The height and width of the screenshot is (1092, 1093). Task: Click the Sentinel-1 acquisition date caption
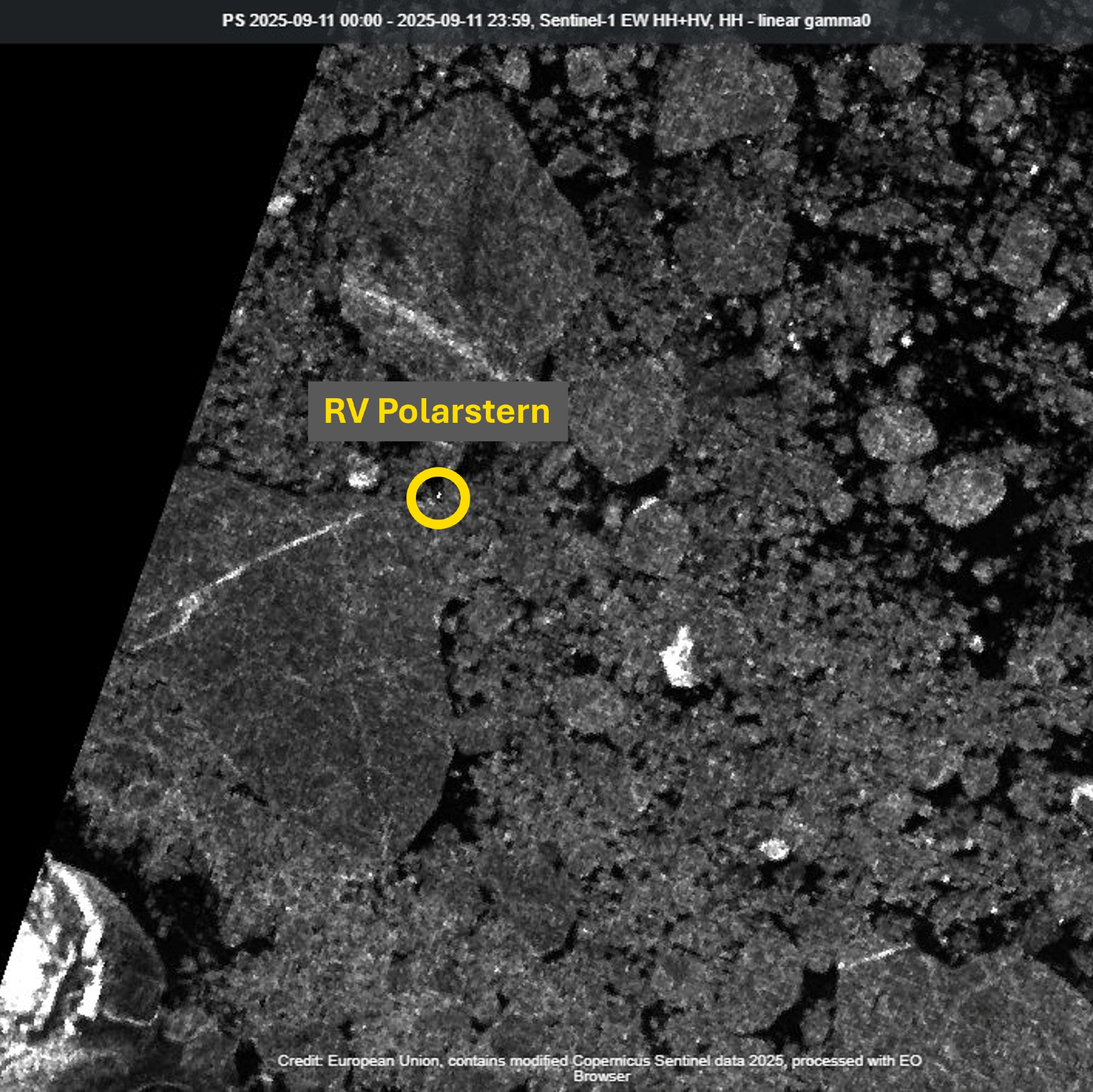coord(546,21)
